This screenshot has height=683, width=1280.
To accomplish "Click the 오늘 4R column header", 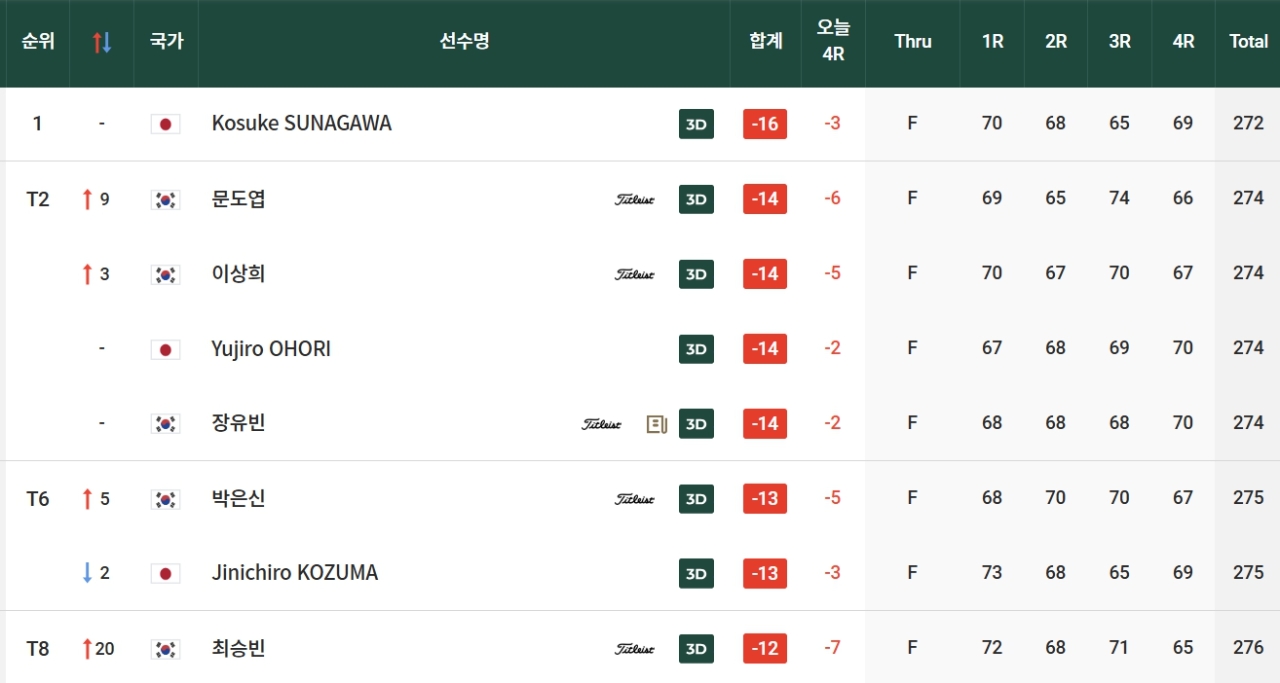I will point(833,42).
